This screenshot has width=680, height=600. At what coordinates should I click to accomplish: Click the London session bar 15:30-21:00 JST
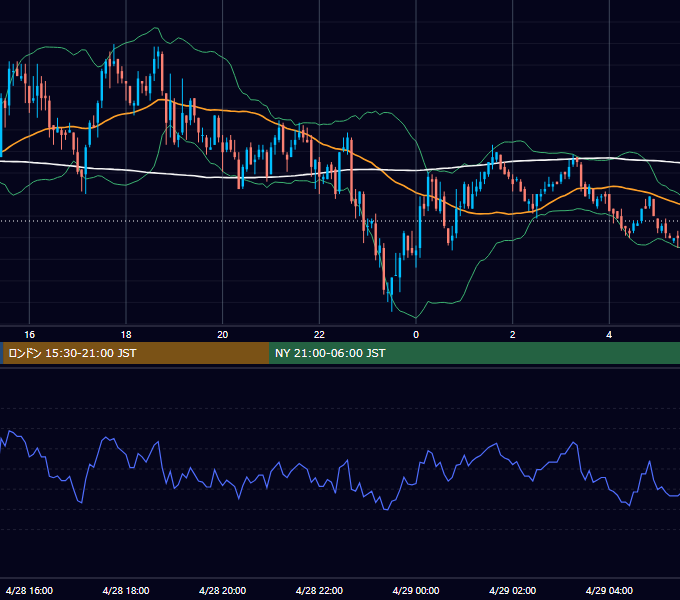(136, 353)
